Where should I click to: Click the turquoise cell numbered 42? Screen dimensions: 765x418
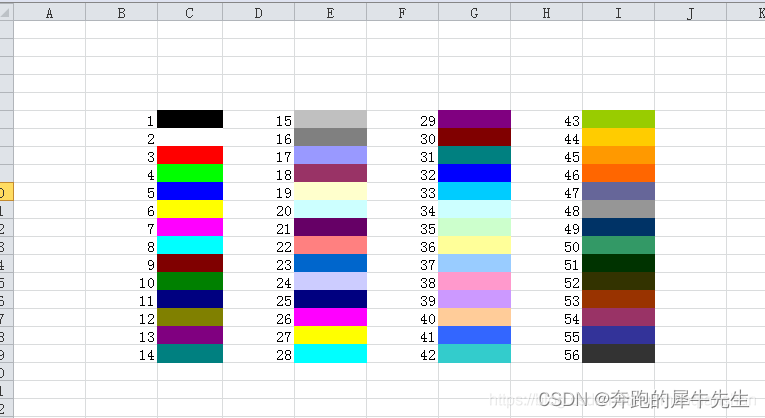pos(474,353)
